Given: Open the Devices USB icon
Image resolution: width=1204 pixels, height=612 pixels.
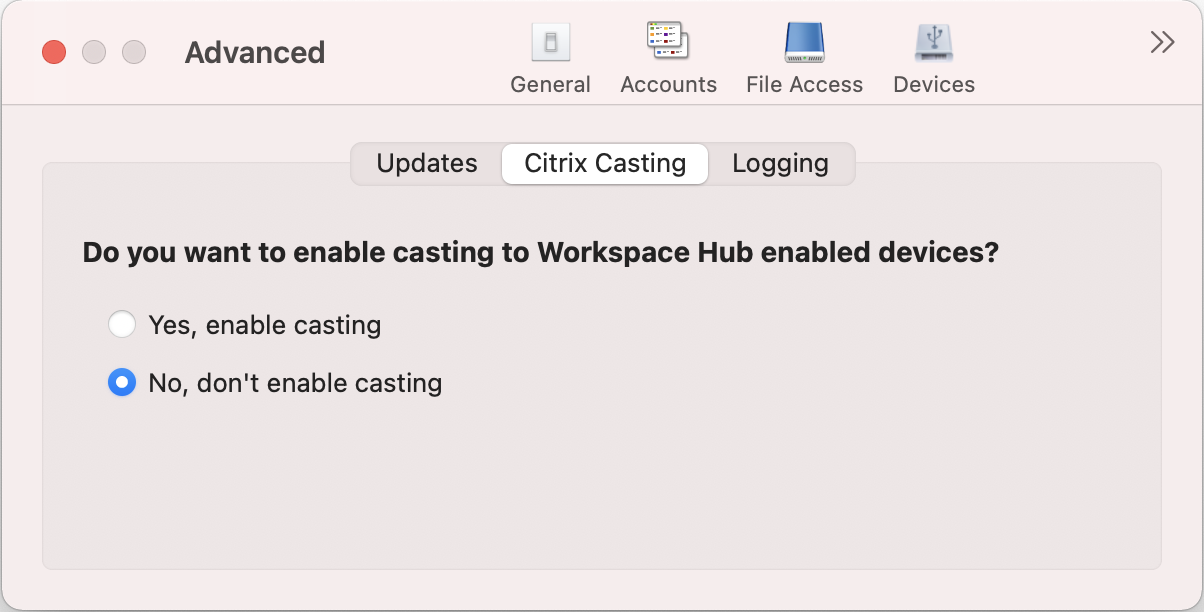Looking at the screenshot, I should (x=934, y=43).
